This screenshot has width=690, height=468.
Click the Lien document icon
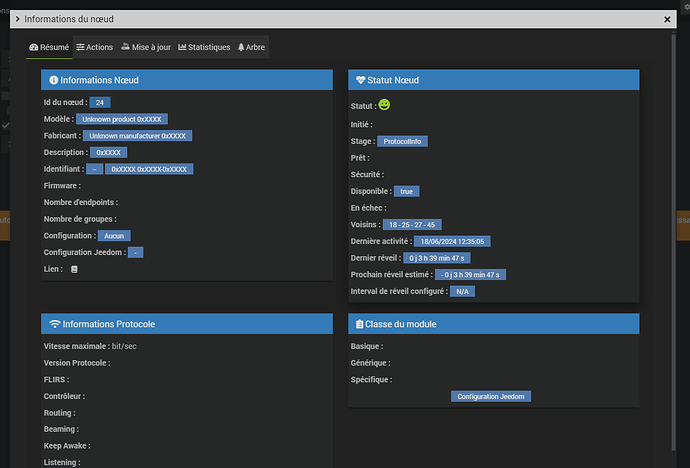(74, 269)
